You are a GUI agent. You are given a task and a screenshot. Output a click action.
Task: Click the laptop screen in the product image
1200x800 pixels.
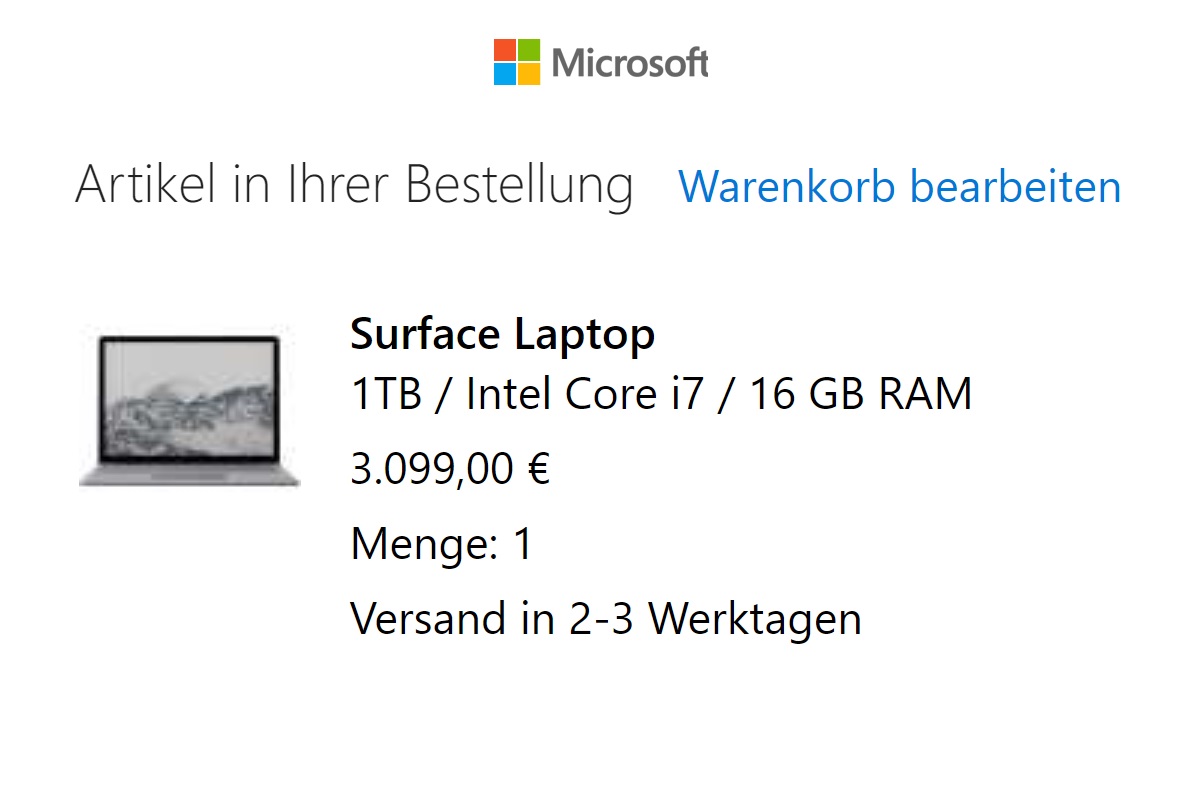click(189, 397)
